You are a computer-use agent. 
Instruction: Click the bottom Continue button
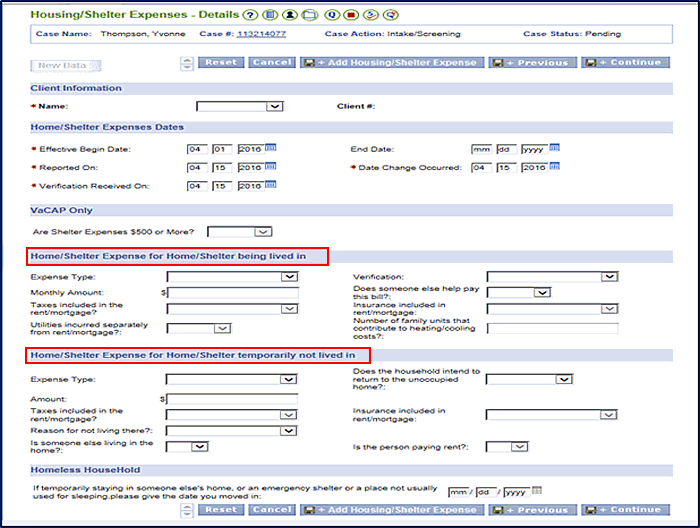pyautogui.click(x=625, y=510)
